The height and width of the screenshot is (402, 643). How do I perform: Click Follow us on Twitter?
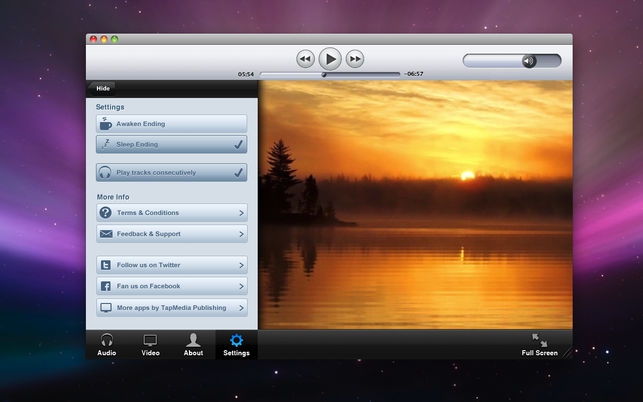point(171,266)
